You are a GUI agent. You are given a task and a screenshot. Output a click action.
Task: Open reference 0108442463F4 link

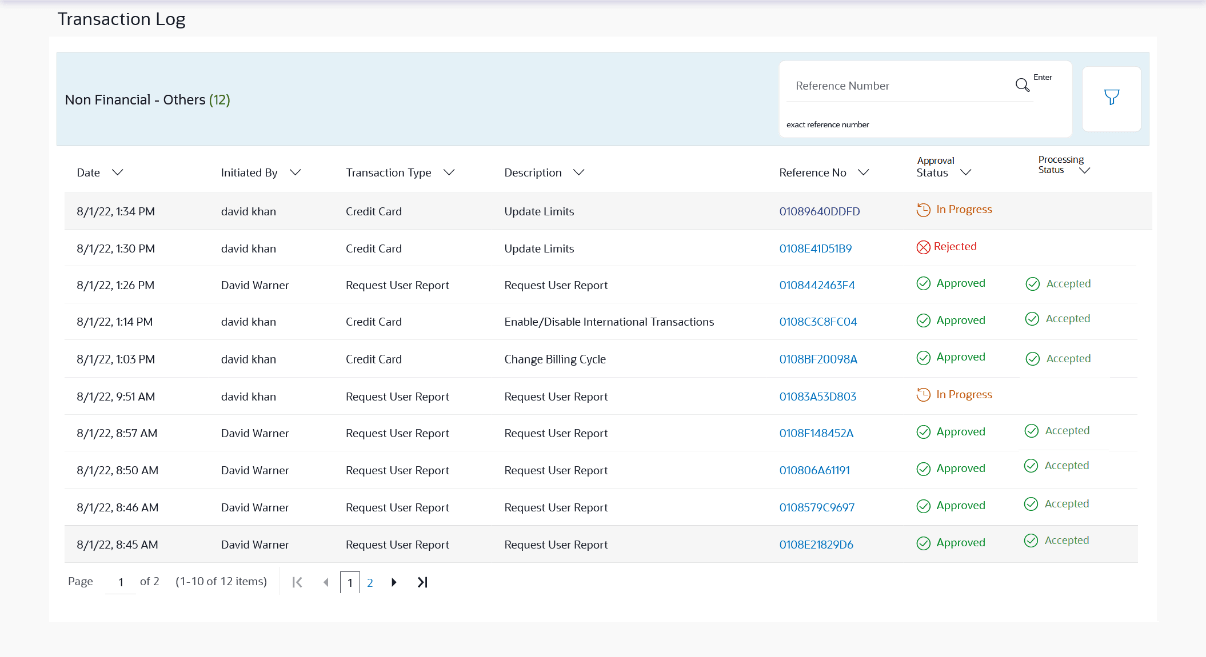click(x=816, y=286)
